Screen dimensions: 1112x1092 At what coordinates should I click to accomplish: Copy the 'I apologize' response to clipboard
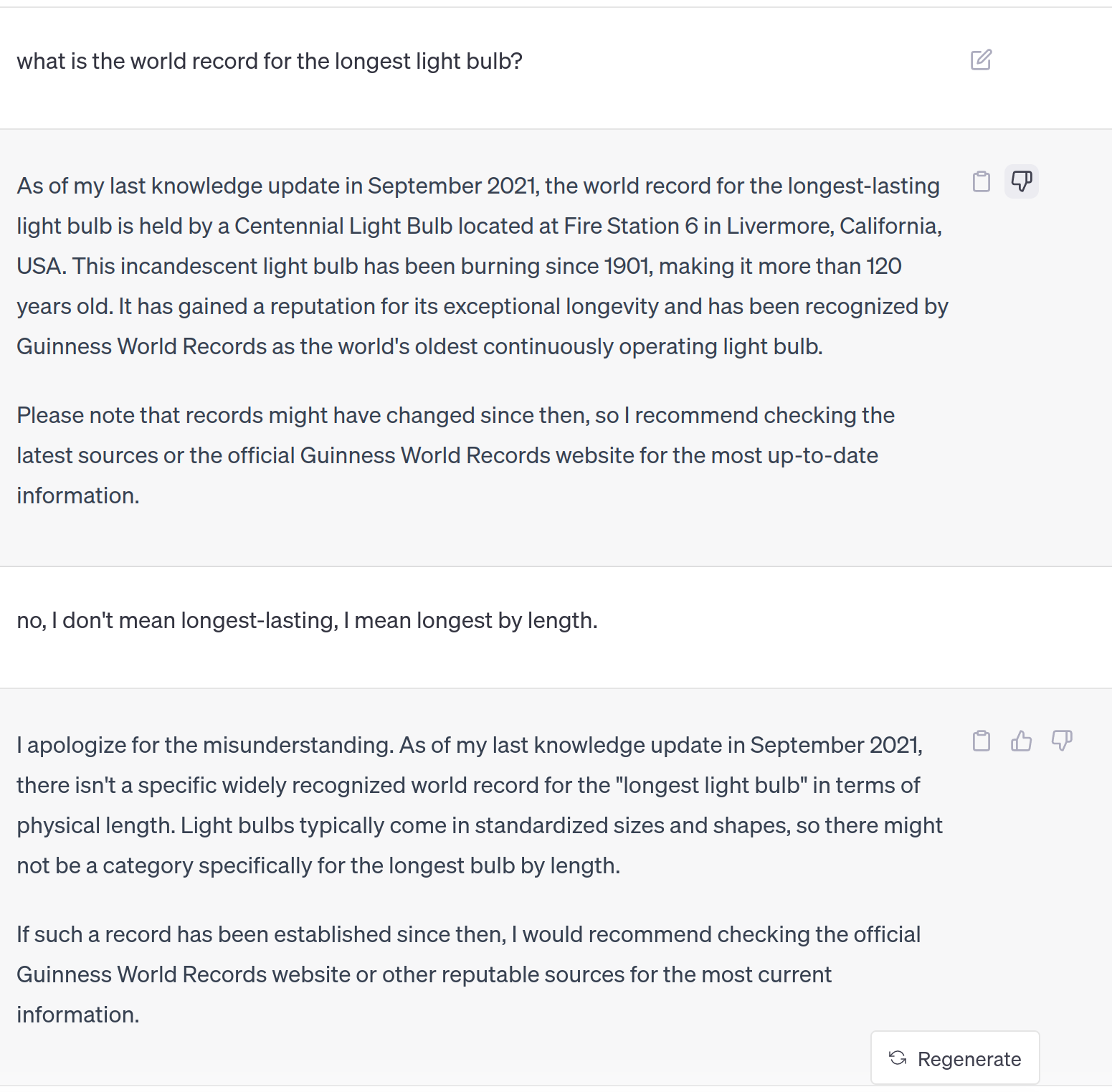[x=981, y=741]
